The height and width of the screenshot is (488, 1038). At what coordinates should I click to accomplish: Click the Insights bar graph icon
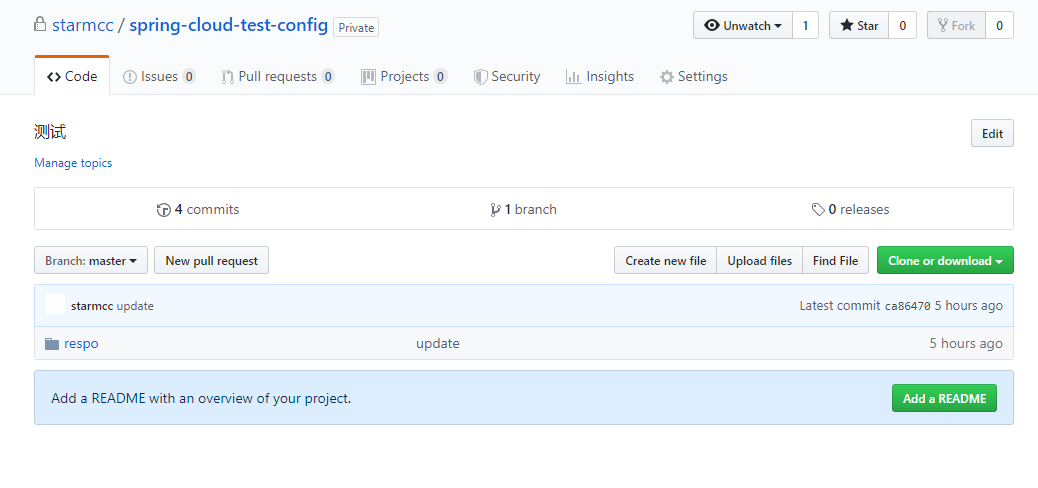click(573, 77)
